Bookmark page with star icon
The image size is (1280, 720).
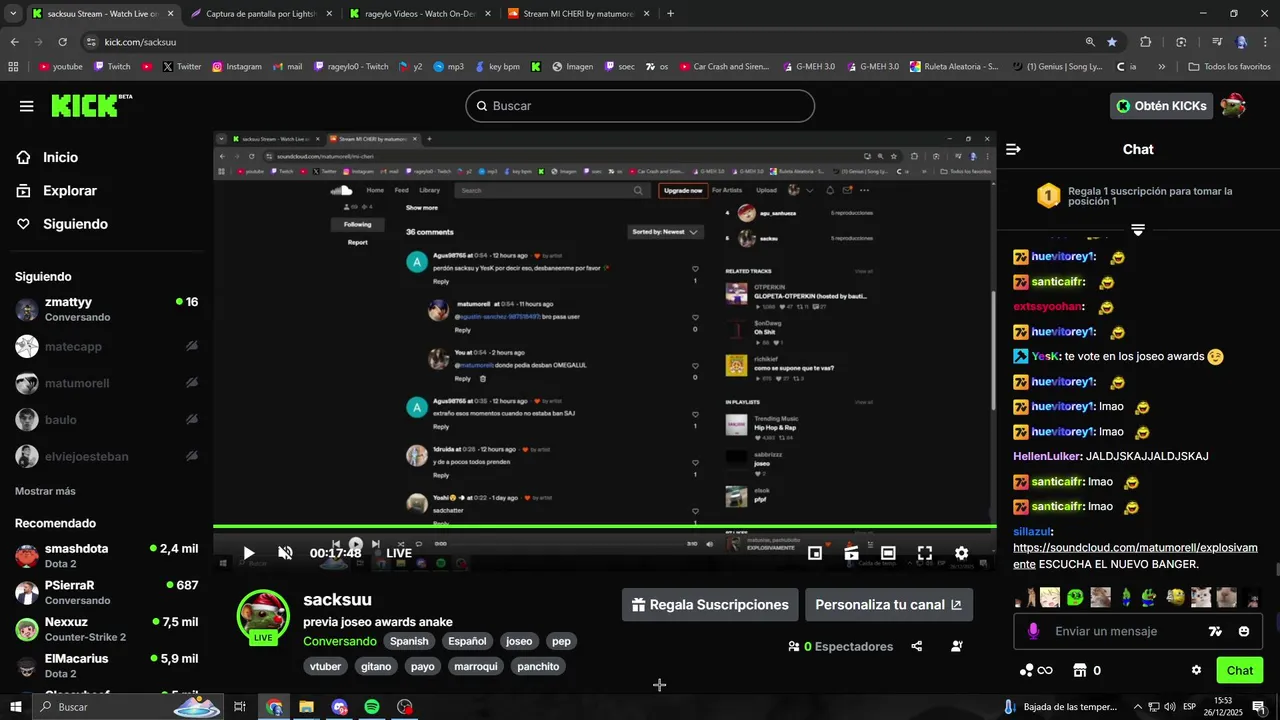pyautogui.click(x=1112, y=42)
